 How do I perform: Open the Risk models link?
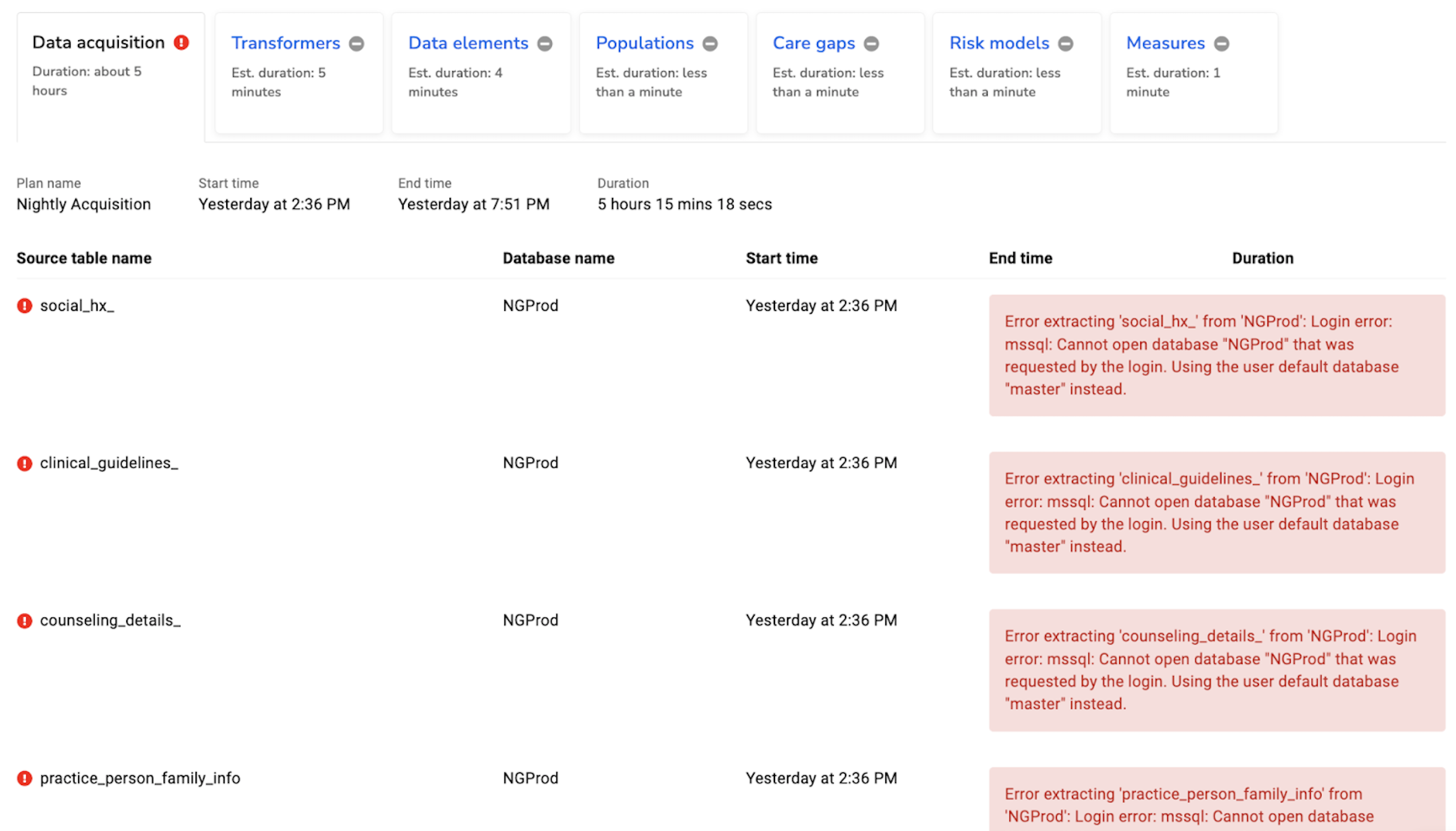999,43
